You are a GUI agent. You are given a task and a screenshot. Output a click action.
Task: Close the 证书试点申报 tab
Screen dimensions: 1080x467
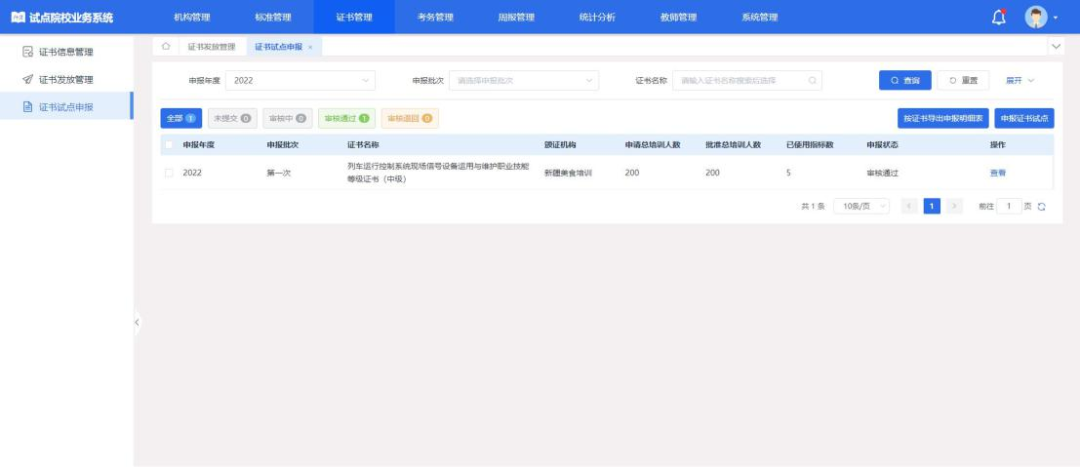pos(311,47)
